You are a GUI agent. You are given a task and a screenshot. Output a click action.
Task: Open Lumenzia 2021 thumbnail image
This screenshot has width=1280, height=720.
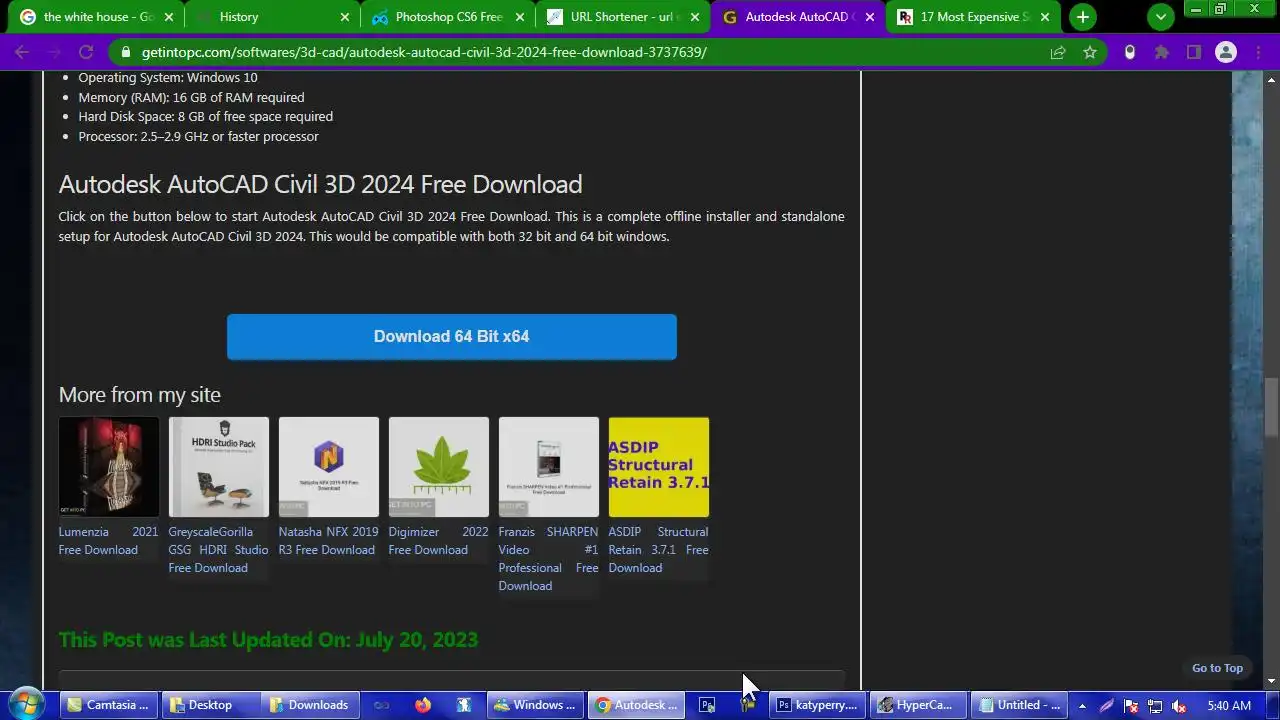[109, 467]
